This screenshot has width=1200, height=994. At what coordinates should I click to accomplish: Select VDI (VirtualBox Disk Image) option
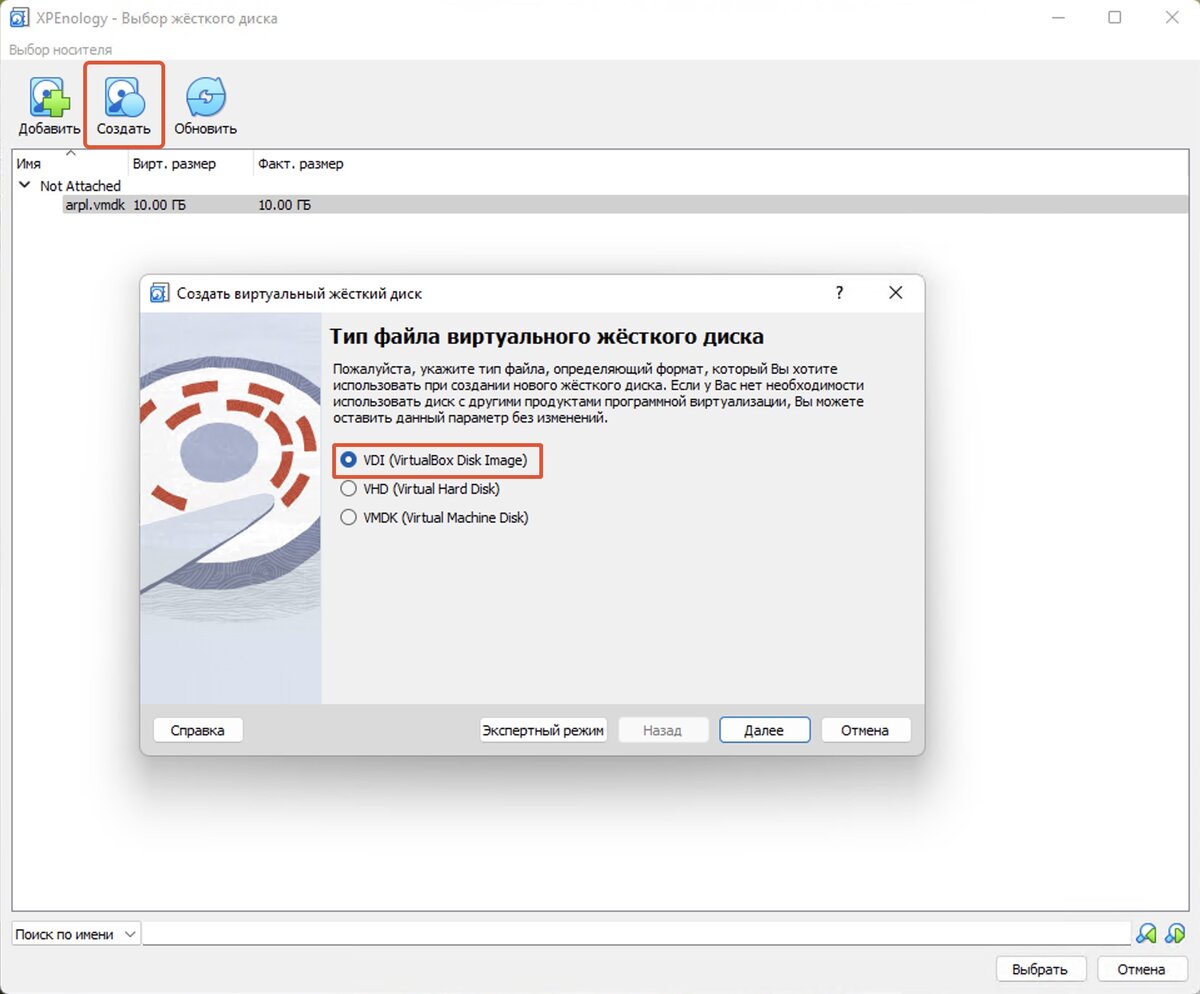pyautogui.click(x=434, y=460)
